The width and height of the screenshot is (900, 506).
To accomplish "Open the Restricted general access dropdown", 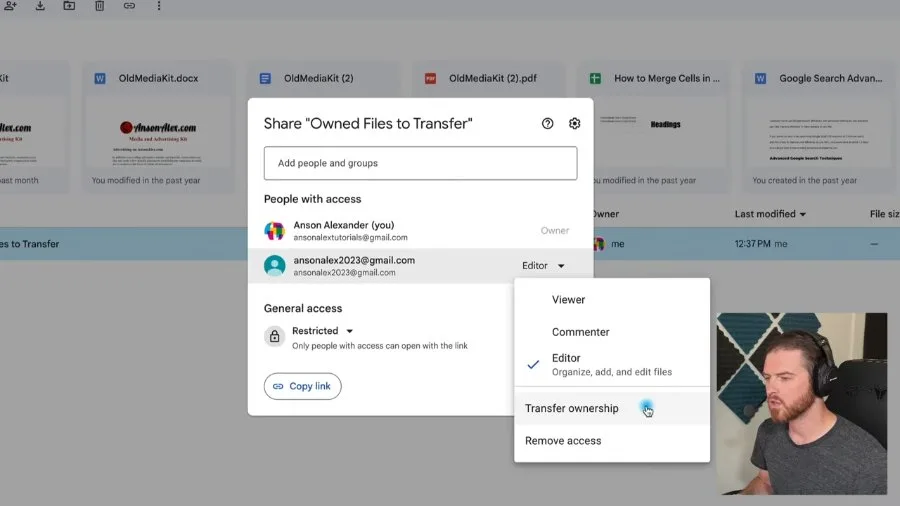I will tap(323, 331).
